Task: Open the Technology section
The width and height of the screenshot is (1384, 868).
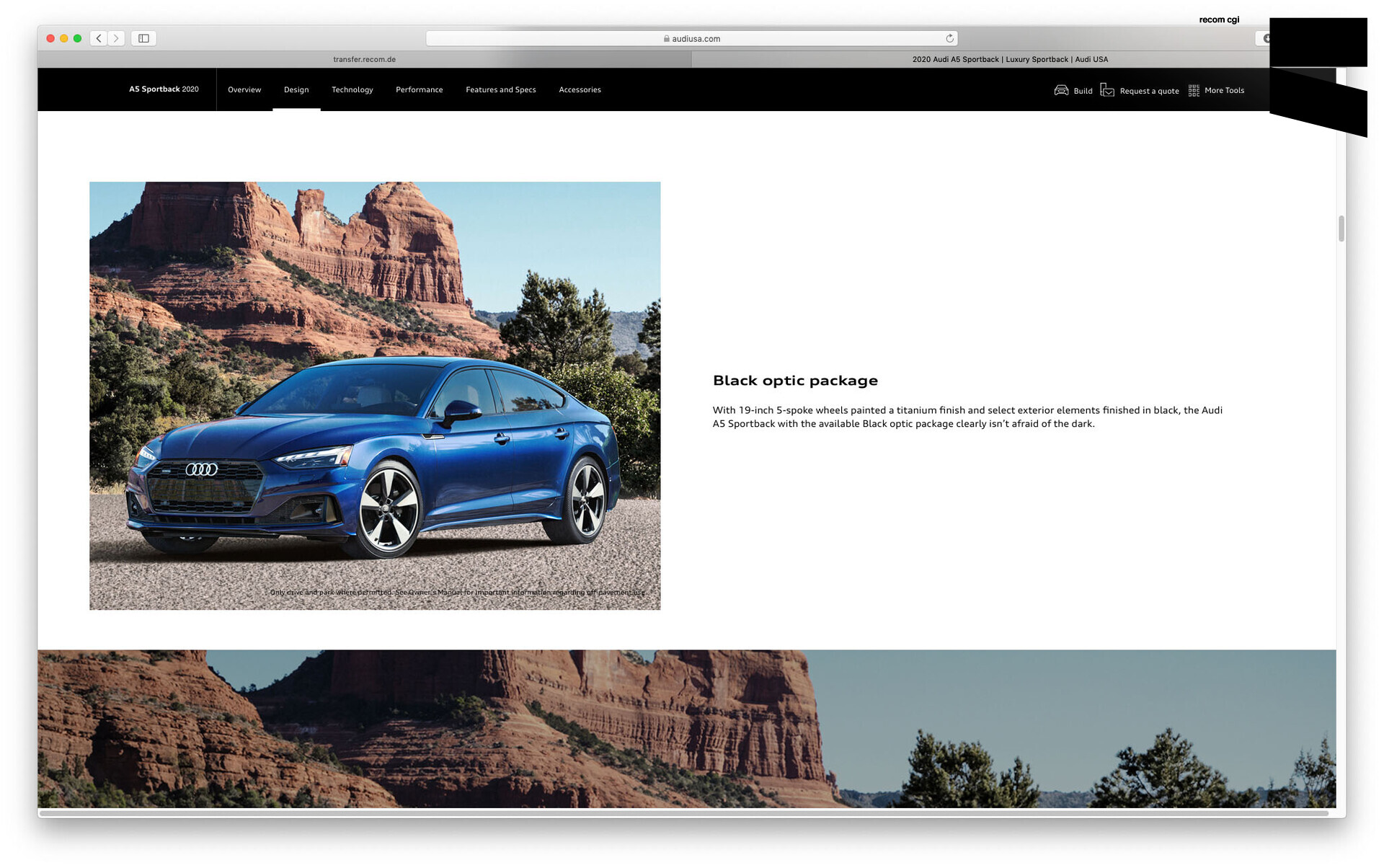Action: [352, 89]
